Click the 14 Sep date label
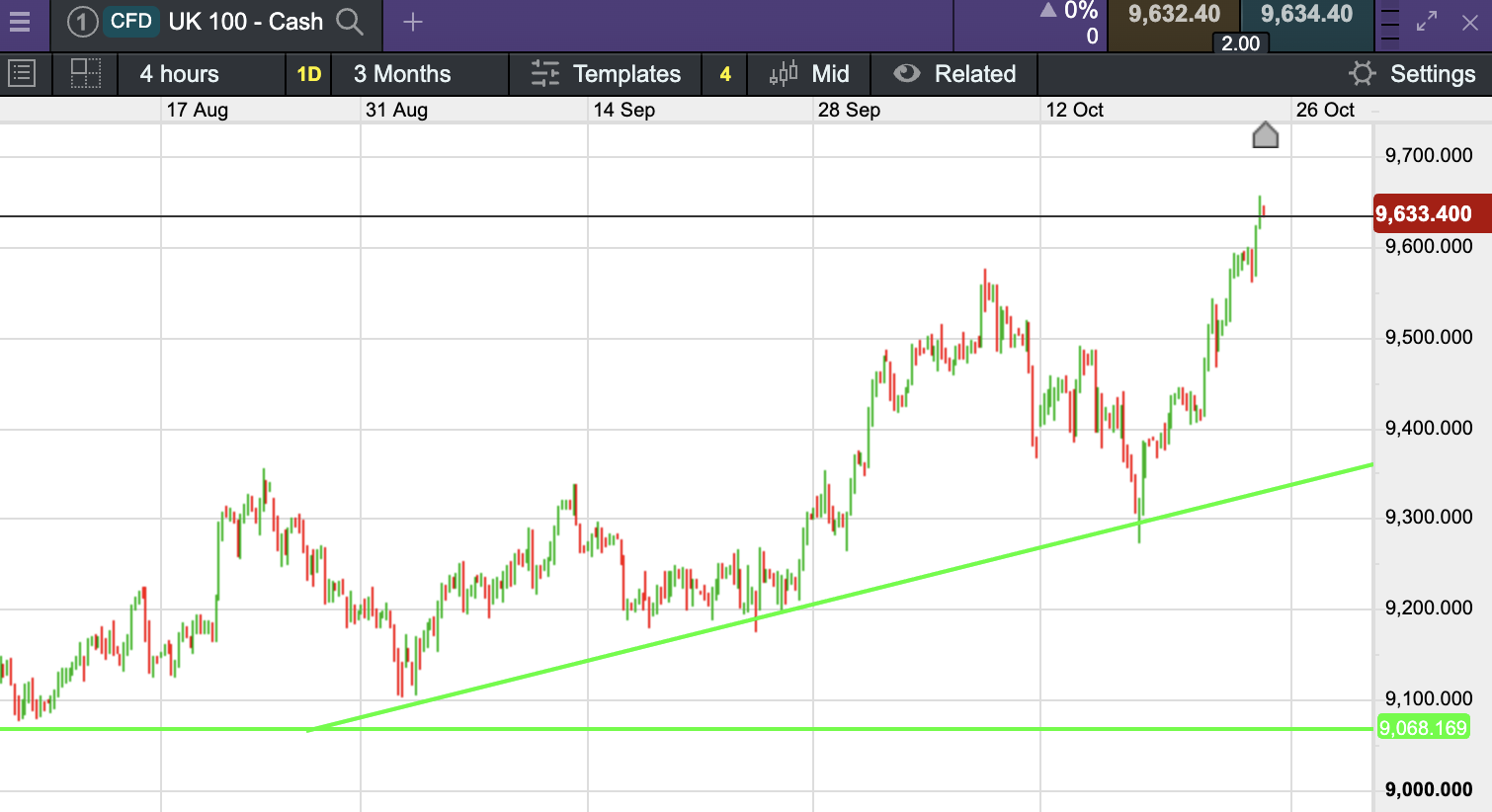The width and height of the screenshot is (1492, 812). (624, 110)
